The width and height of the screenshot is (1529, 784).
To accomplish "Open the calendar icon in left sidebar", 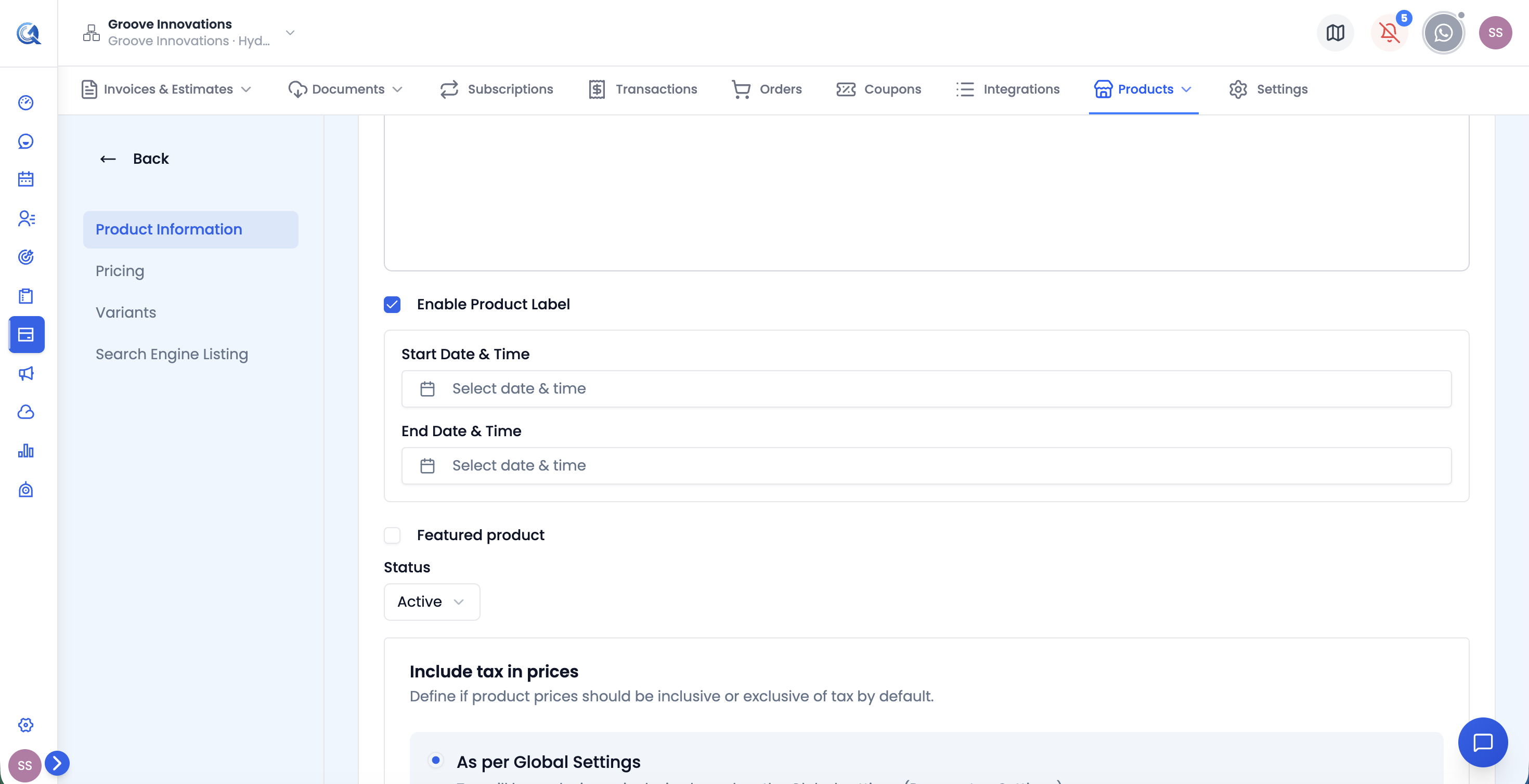I will [25, 179].
